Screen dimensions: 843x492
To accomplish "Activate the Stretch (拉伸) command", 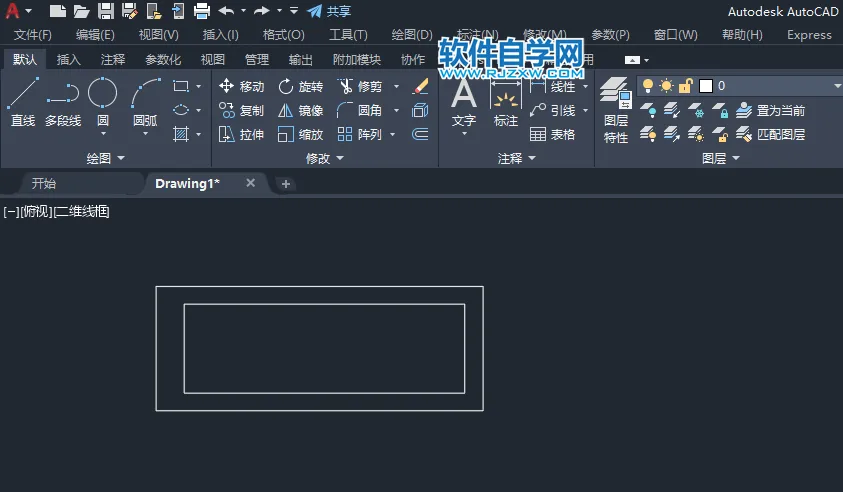I will 241,134.
